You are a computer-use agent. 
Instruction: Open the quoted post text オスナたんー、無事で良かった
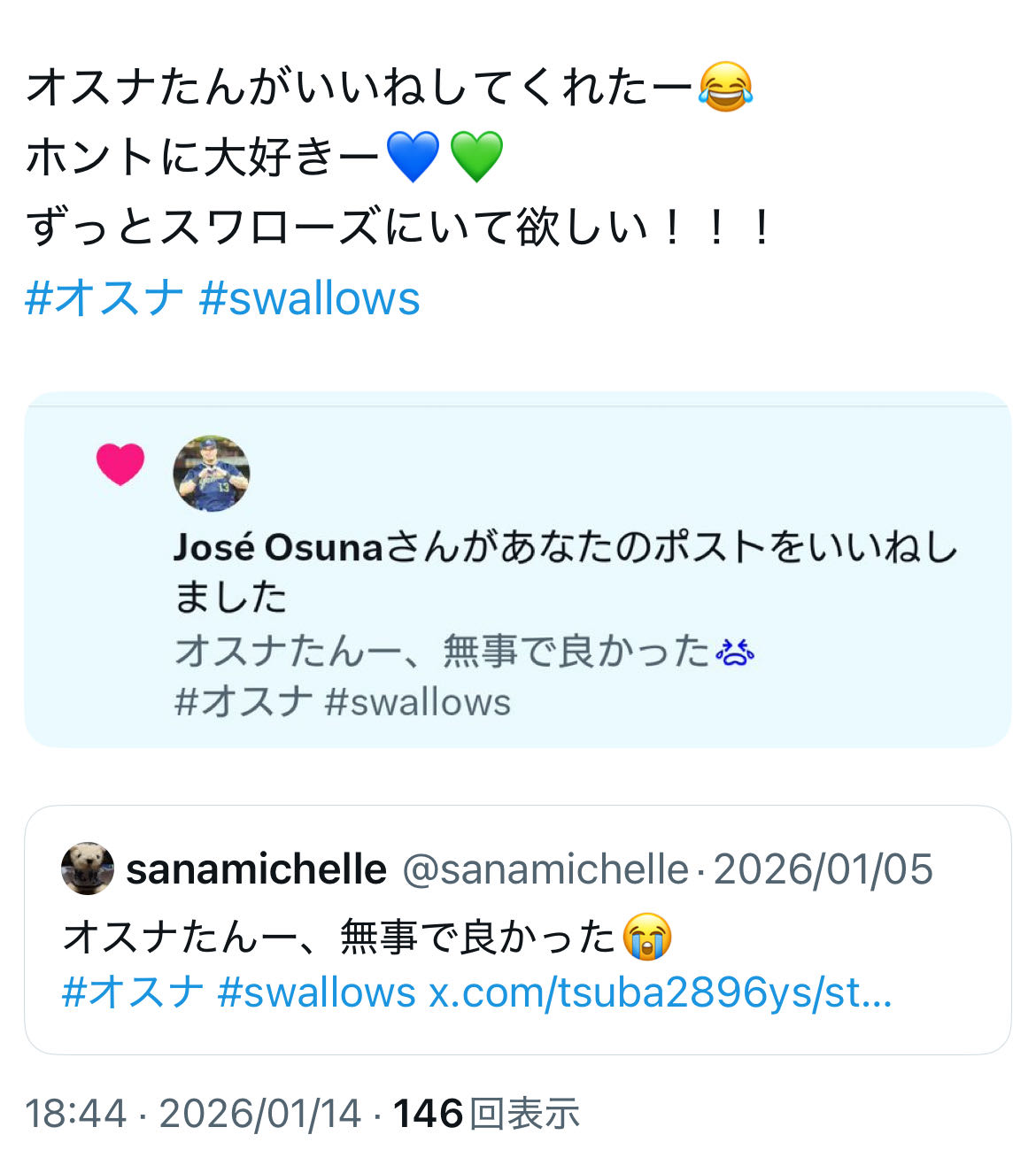pos(340,937)
